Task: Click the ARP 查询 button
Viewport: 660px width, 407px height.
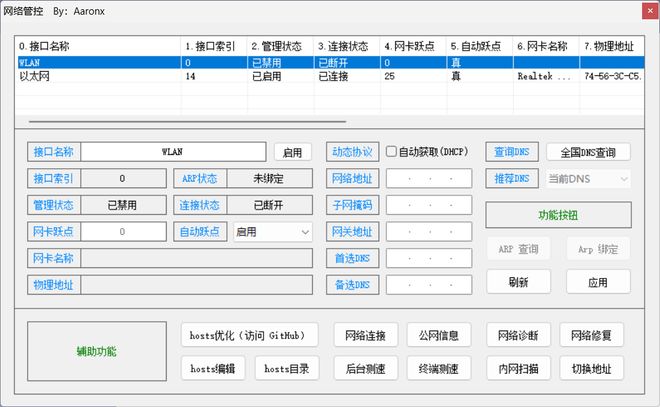Action: click(x=518, y=249)
